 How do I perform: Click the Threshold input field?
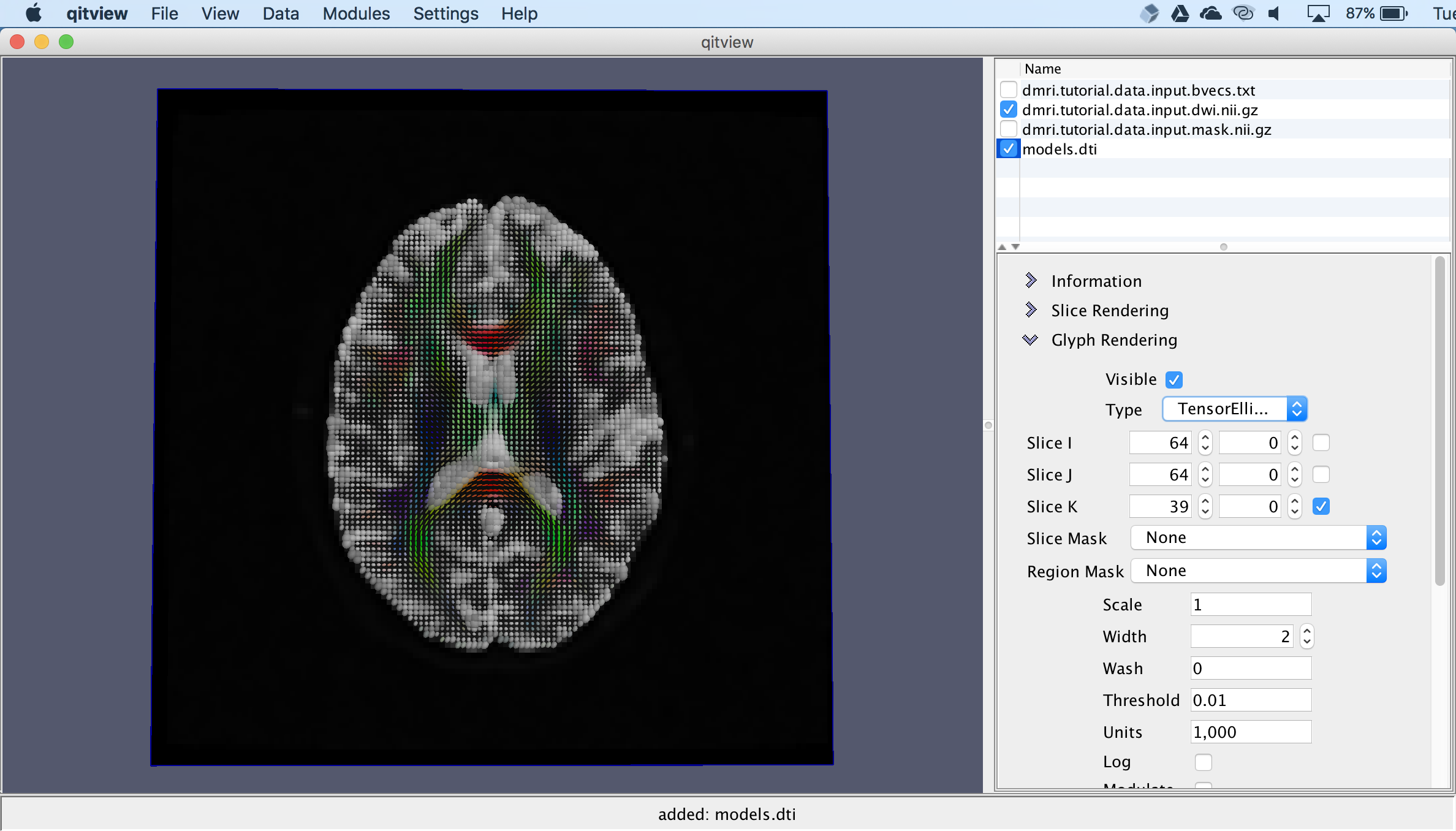point(1250,700)
